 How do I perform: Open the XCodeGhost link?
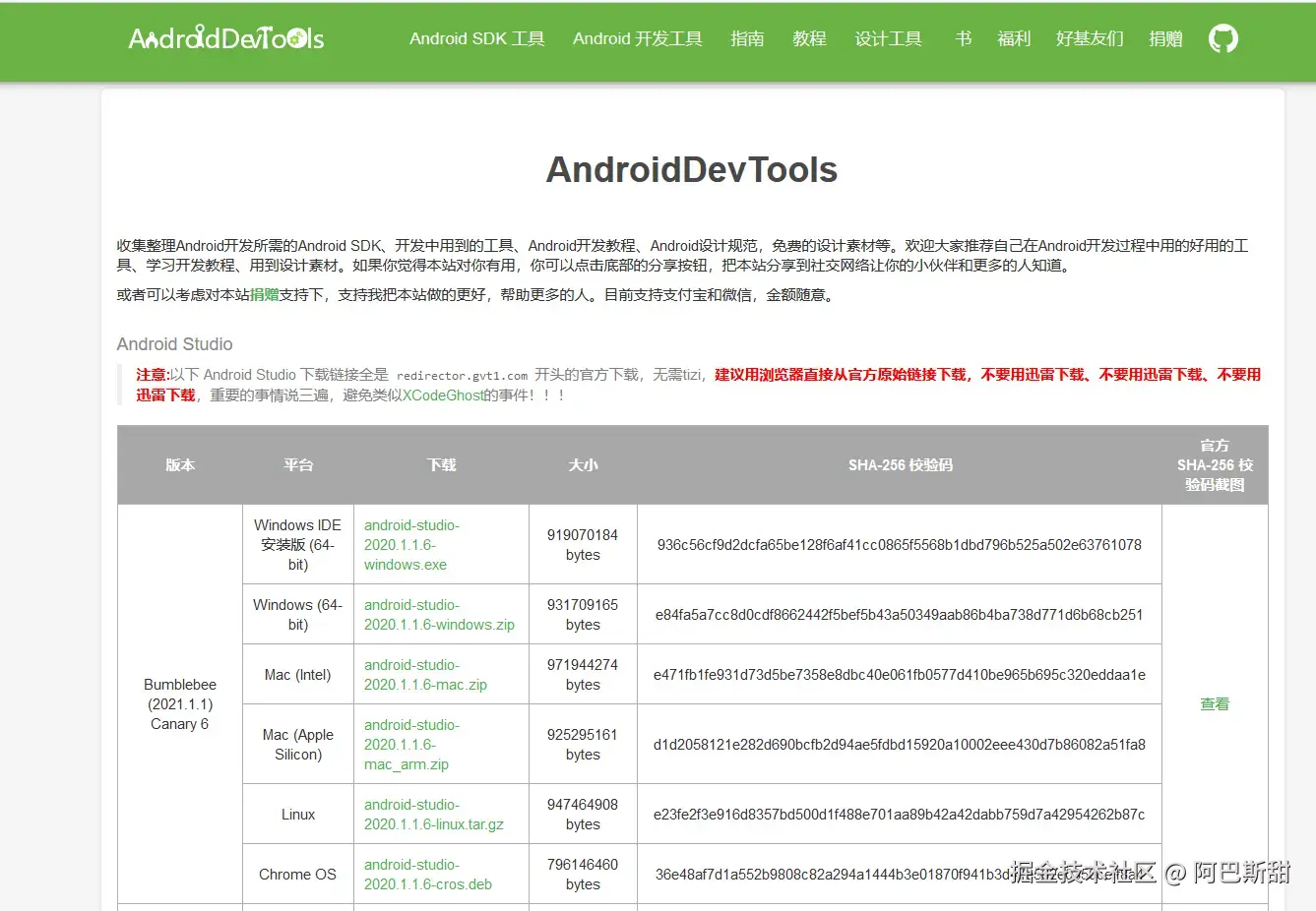[x=443, y=395]
